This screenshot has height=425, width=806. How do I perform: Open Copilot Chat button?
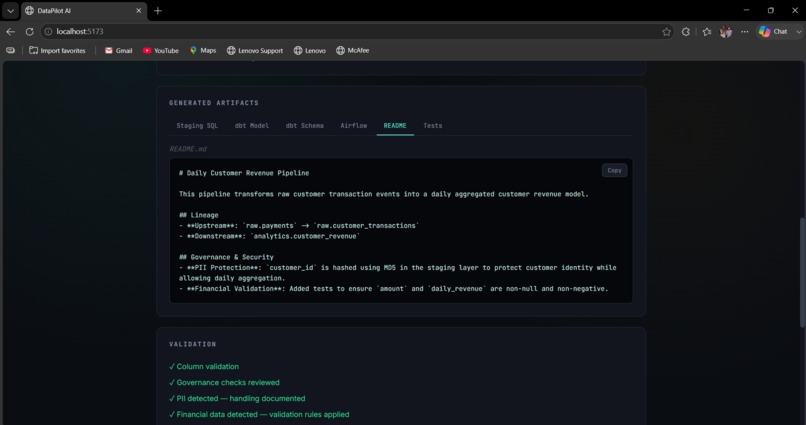pos(773,31)
